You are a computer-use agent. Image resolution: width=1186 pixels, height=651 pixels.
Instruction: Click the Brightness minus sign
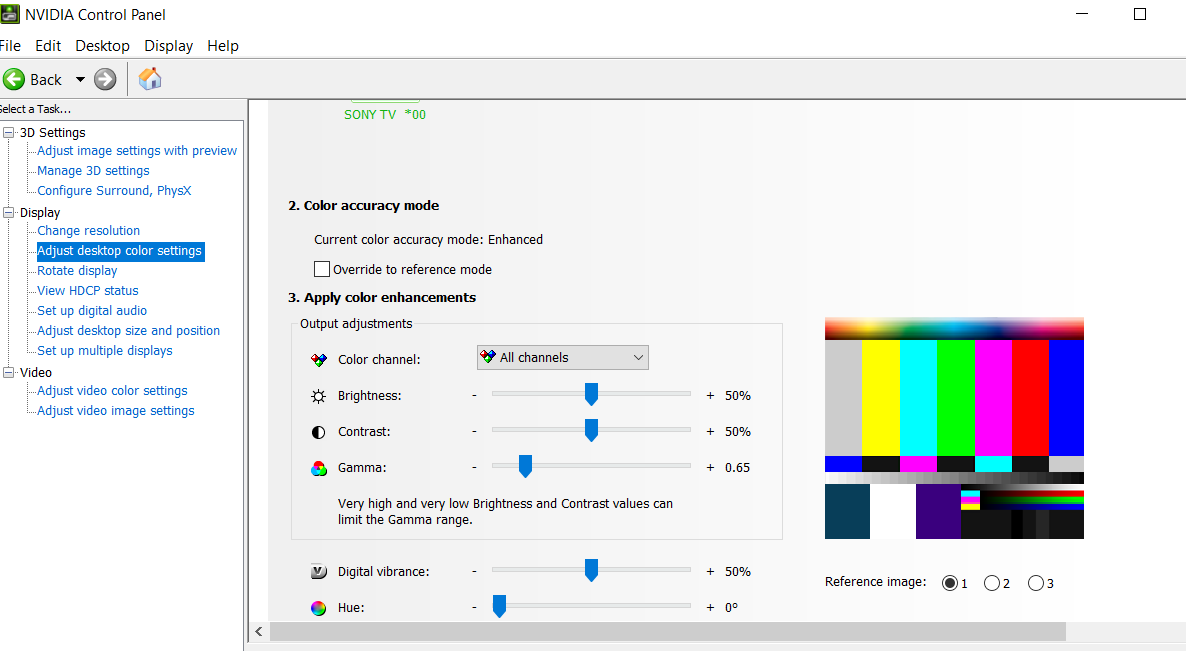474,395
